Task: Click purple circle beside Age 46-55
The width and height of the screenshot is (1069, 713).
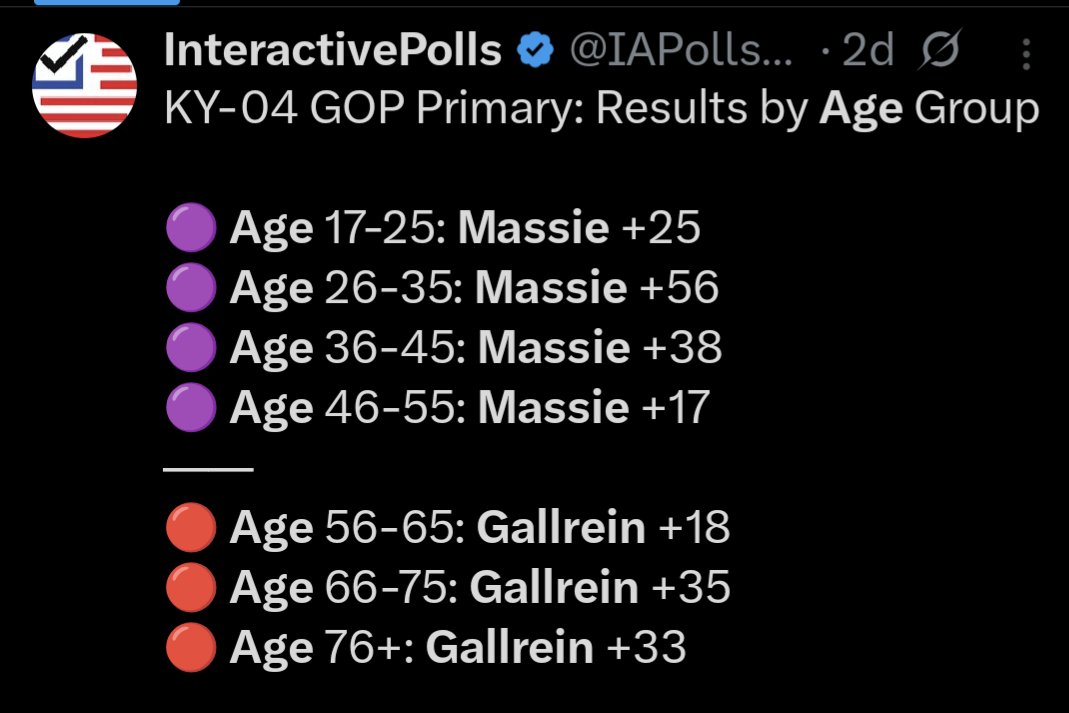Action: tap(192, 407)
